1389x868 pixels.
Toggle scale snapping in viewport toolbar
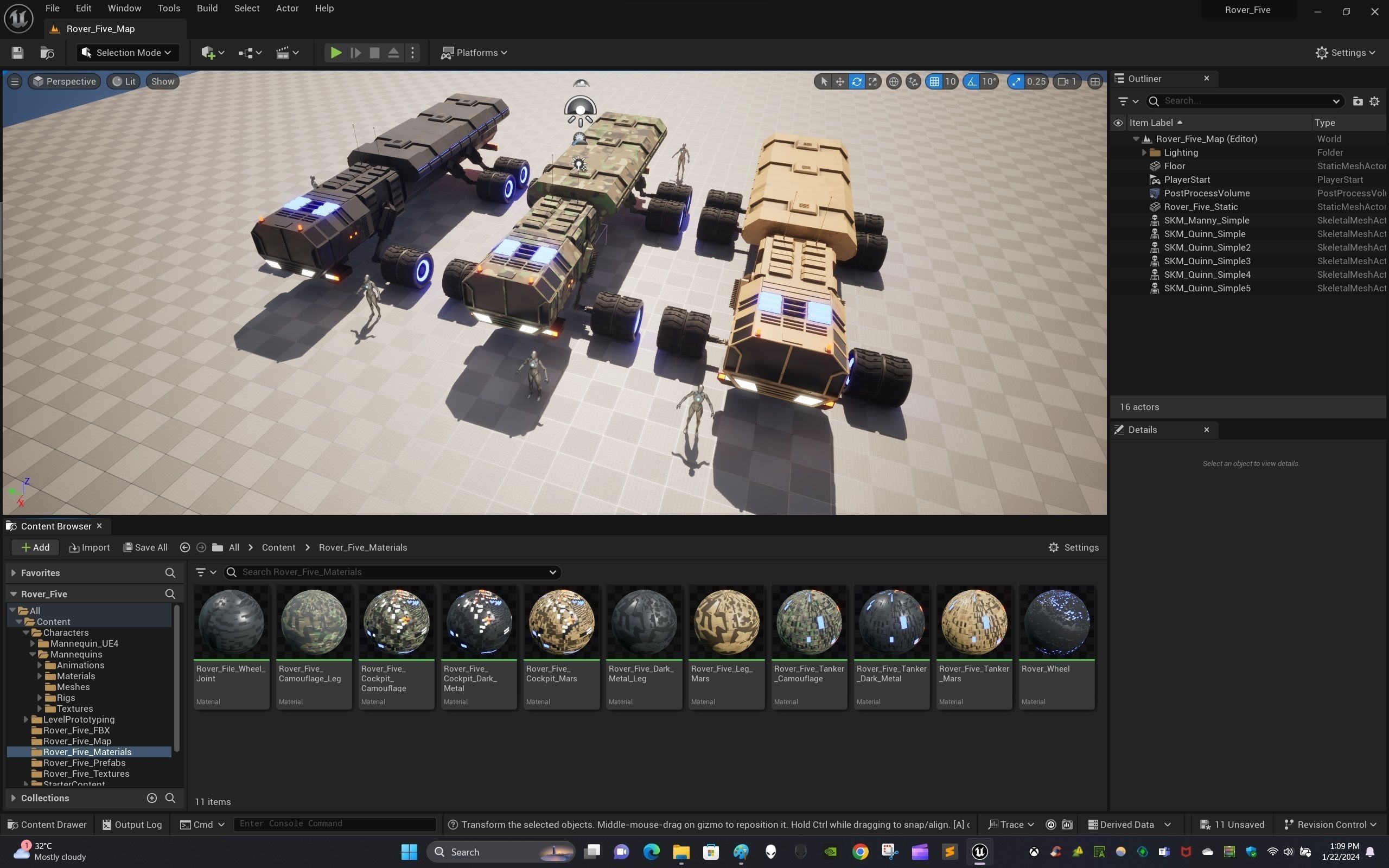click(x=1016, y=81)
